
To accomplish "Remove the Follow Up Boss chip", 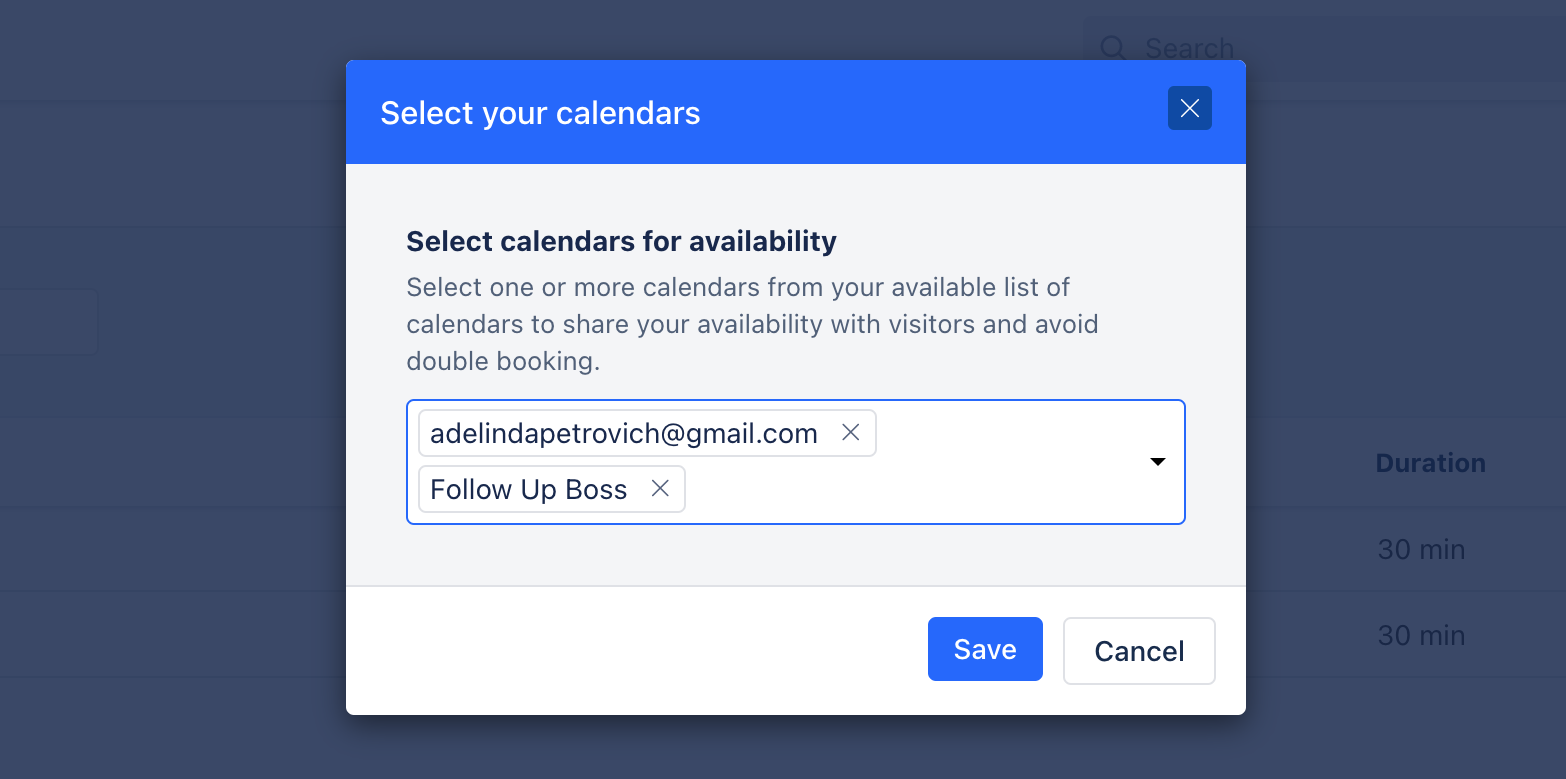I will coord(660,489).
